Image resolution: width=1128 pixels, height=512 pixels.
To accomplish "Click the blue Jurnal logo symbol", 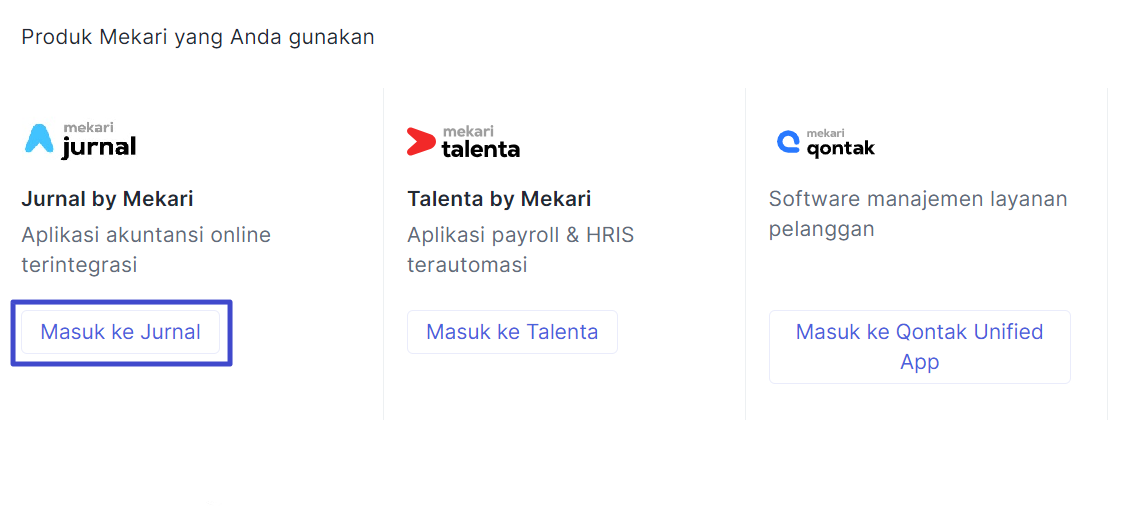I will pos(40,139).
